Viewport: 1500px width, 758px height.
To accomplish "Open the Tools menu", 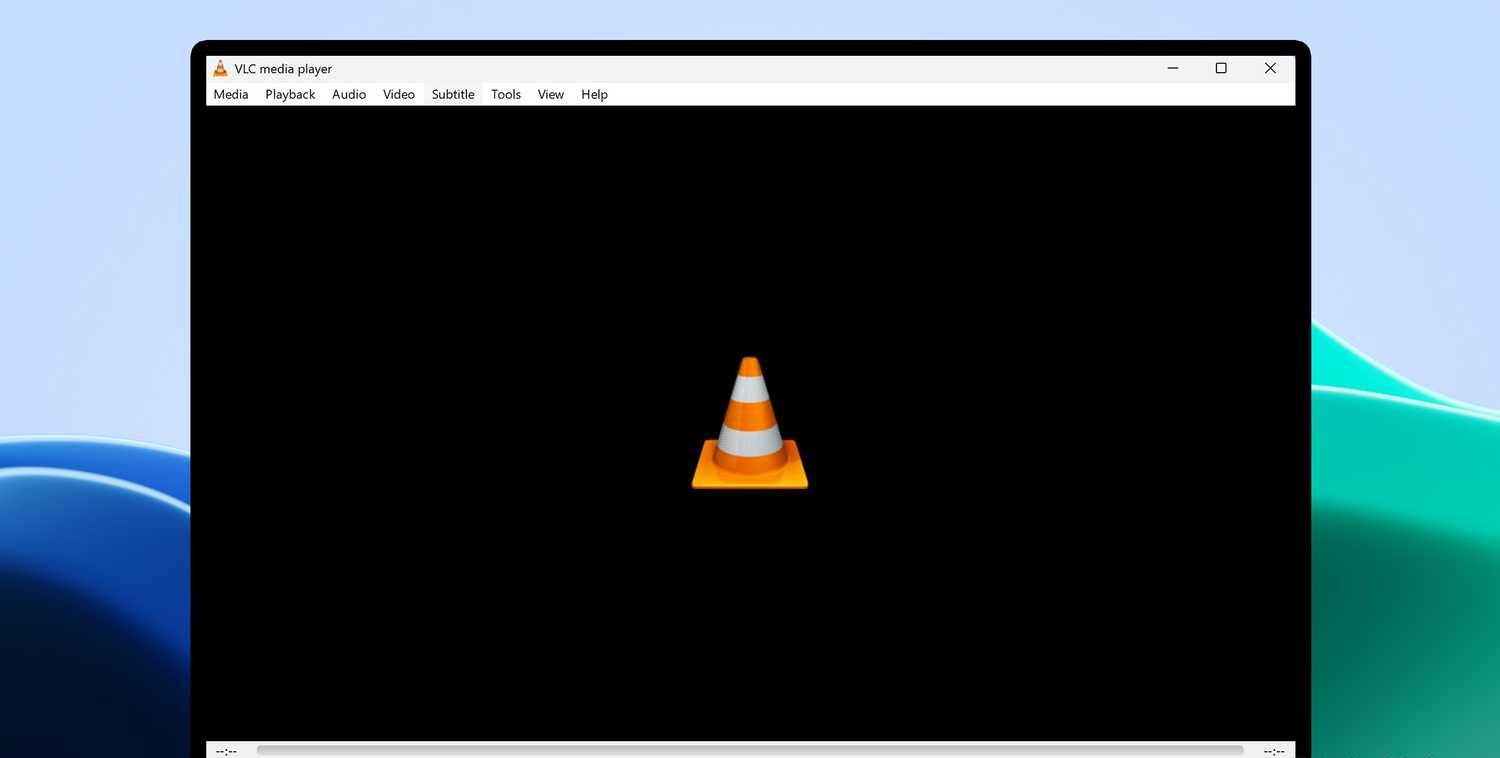I will 505,94.
